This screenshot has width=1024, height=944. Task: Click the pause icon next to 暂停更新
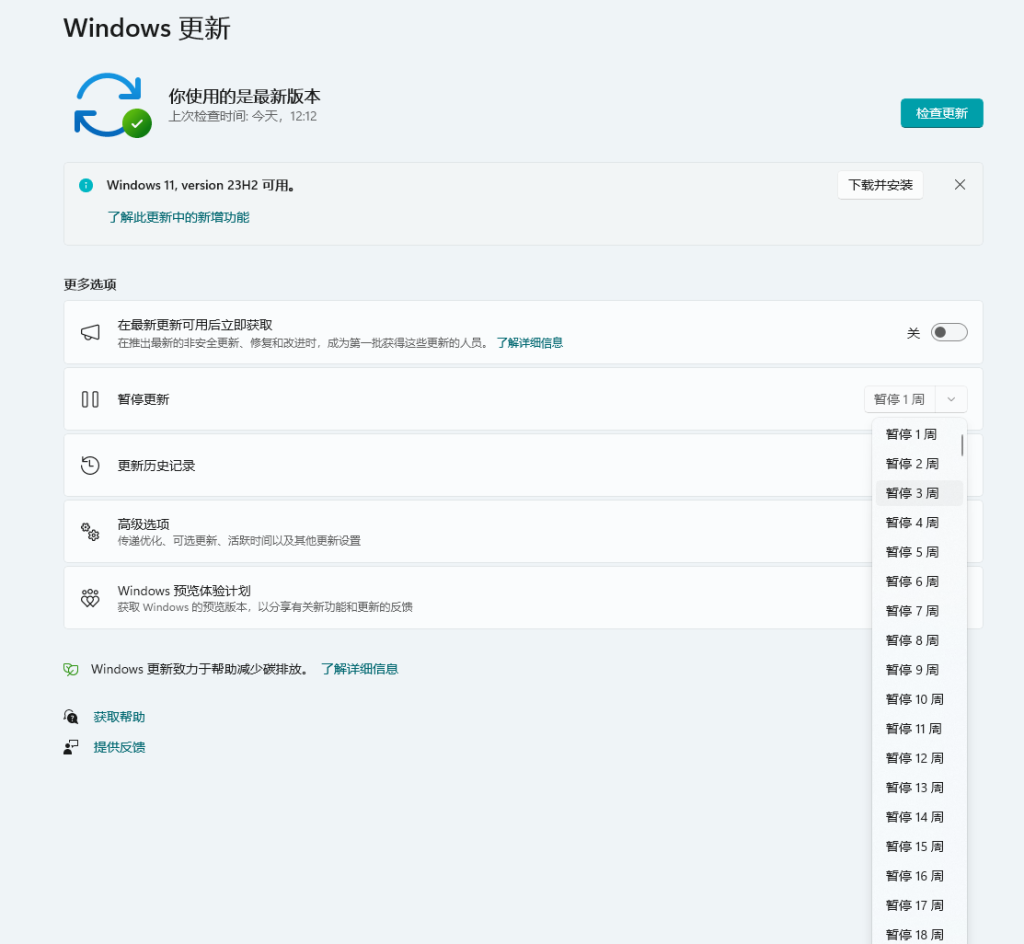pos(90,399)
